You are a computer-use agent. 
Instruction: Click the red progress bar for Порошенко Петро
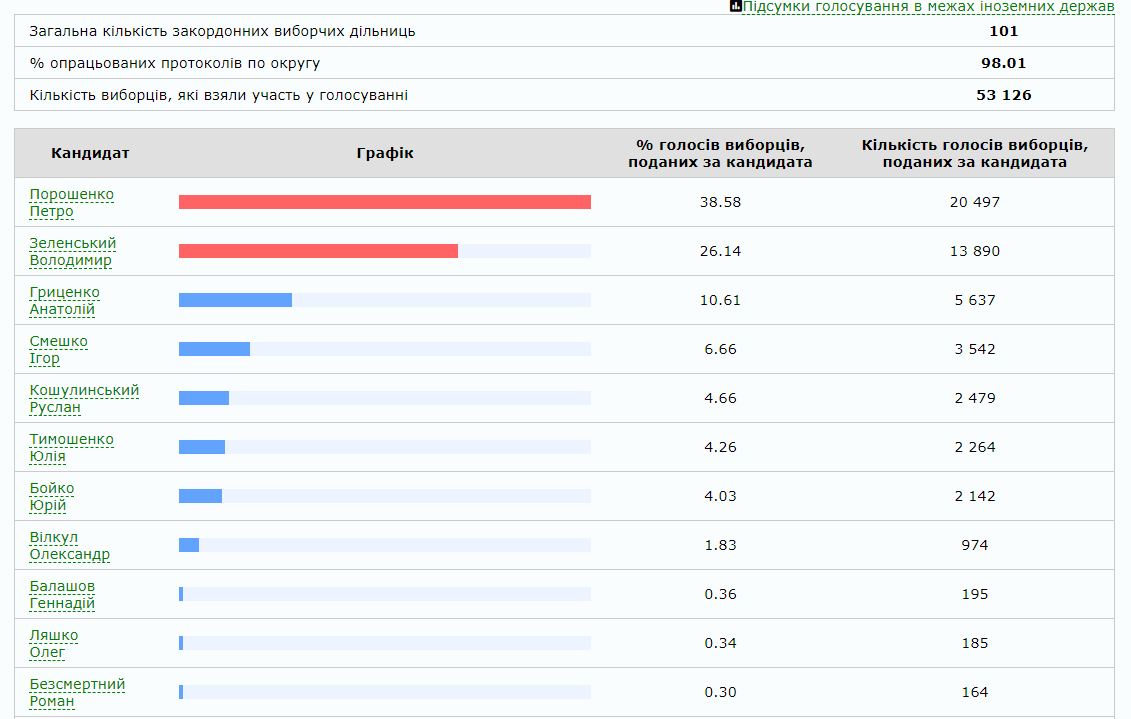tap(384, 202)
